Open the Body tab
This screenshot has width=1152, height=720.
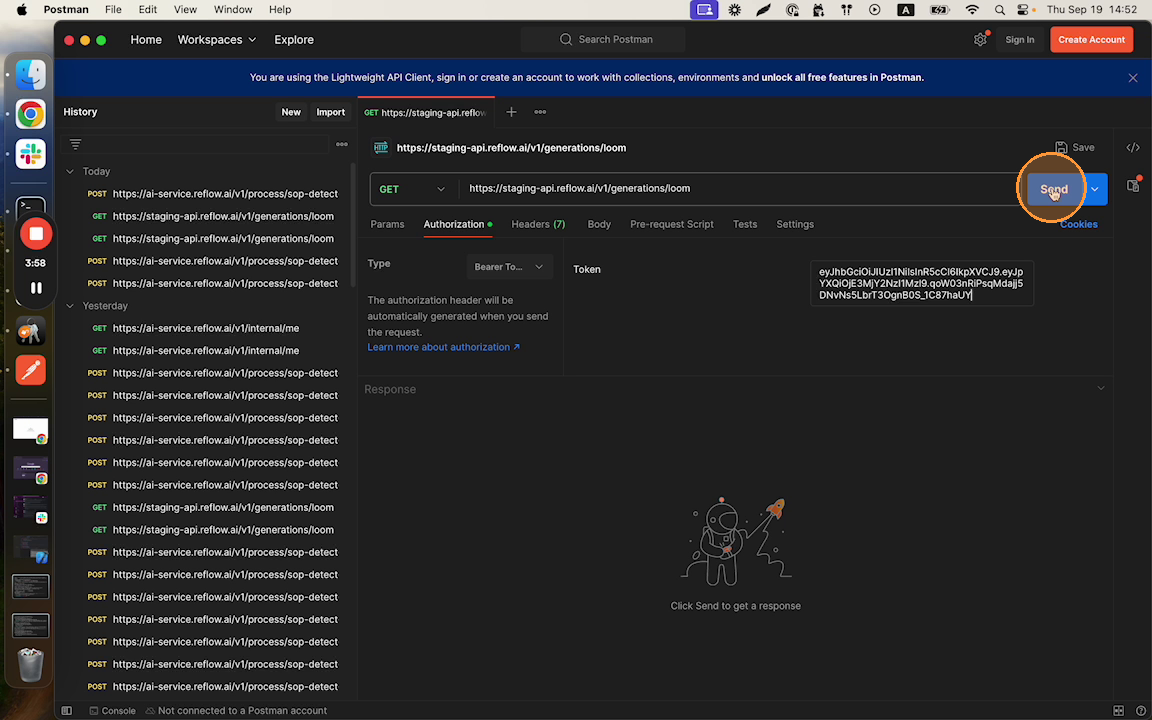(x=599, y=224)
